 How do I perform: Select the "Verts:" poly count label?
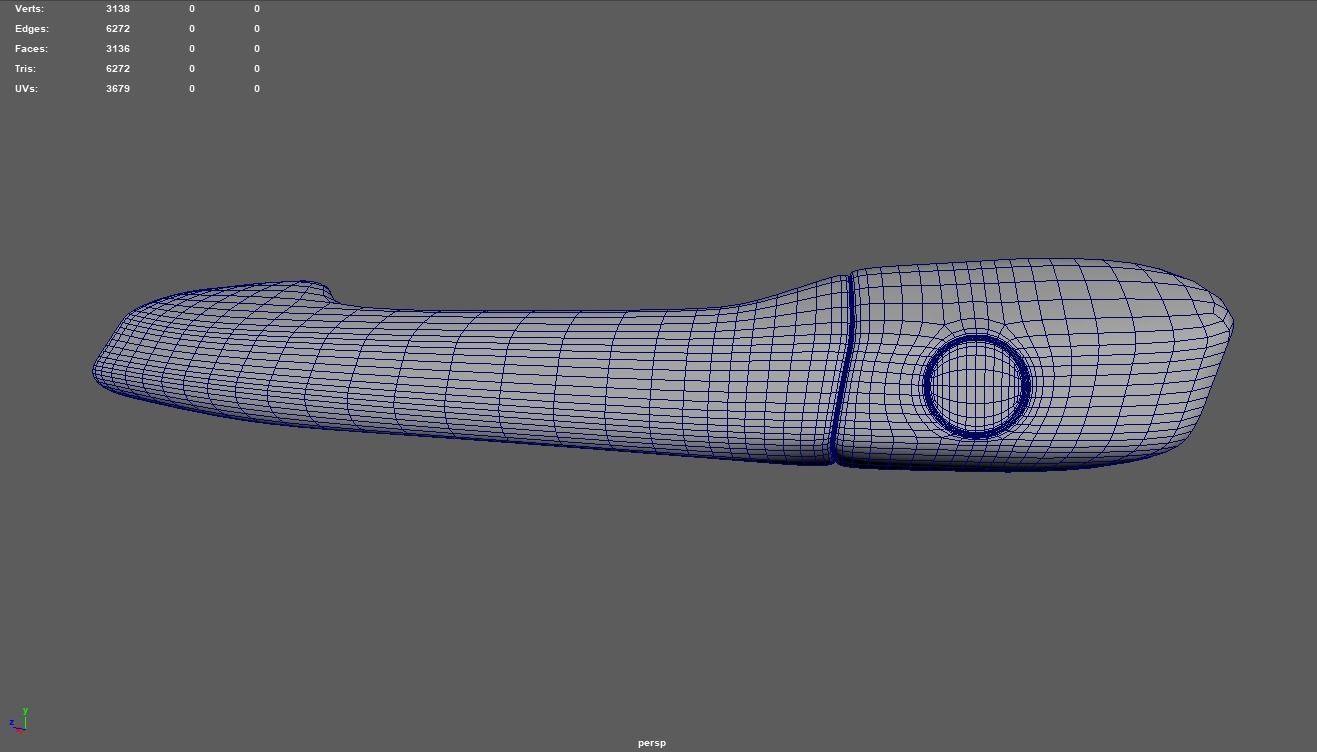point(30,8)
